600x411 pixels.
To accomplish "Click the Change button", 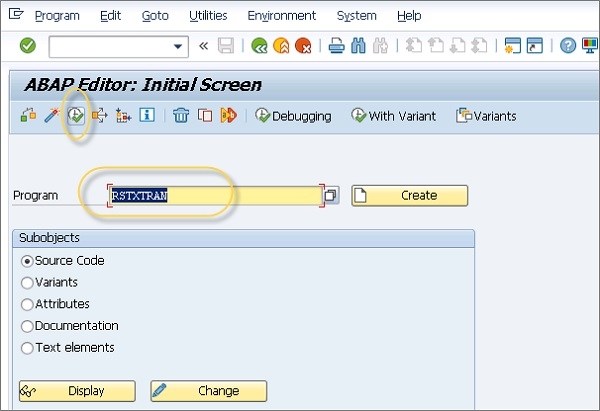I will pos(209,391).
